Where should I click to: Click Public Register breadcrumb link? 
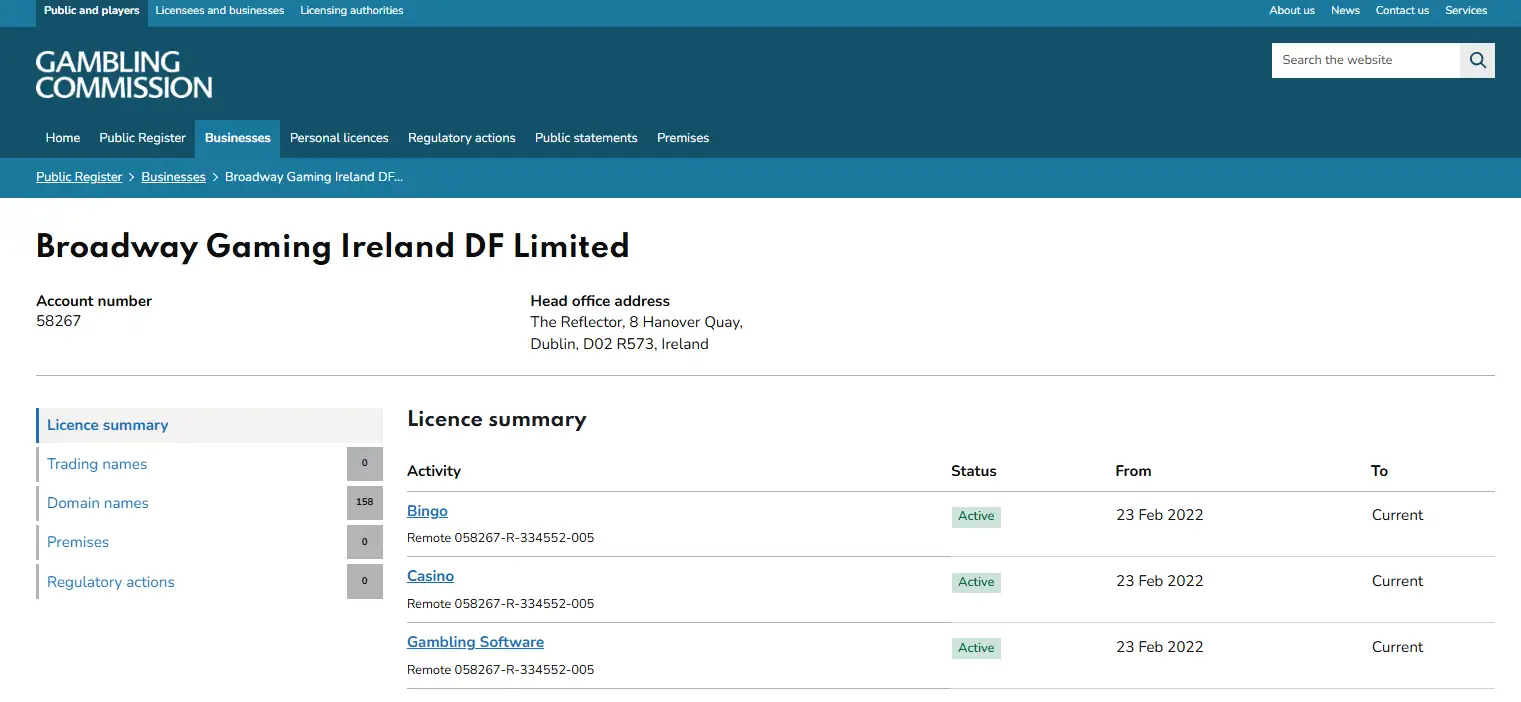tap(79, 177)
